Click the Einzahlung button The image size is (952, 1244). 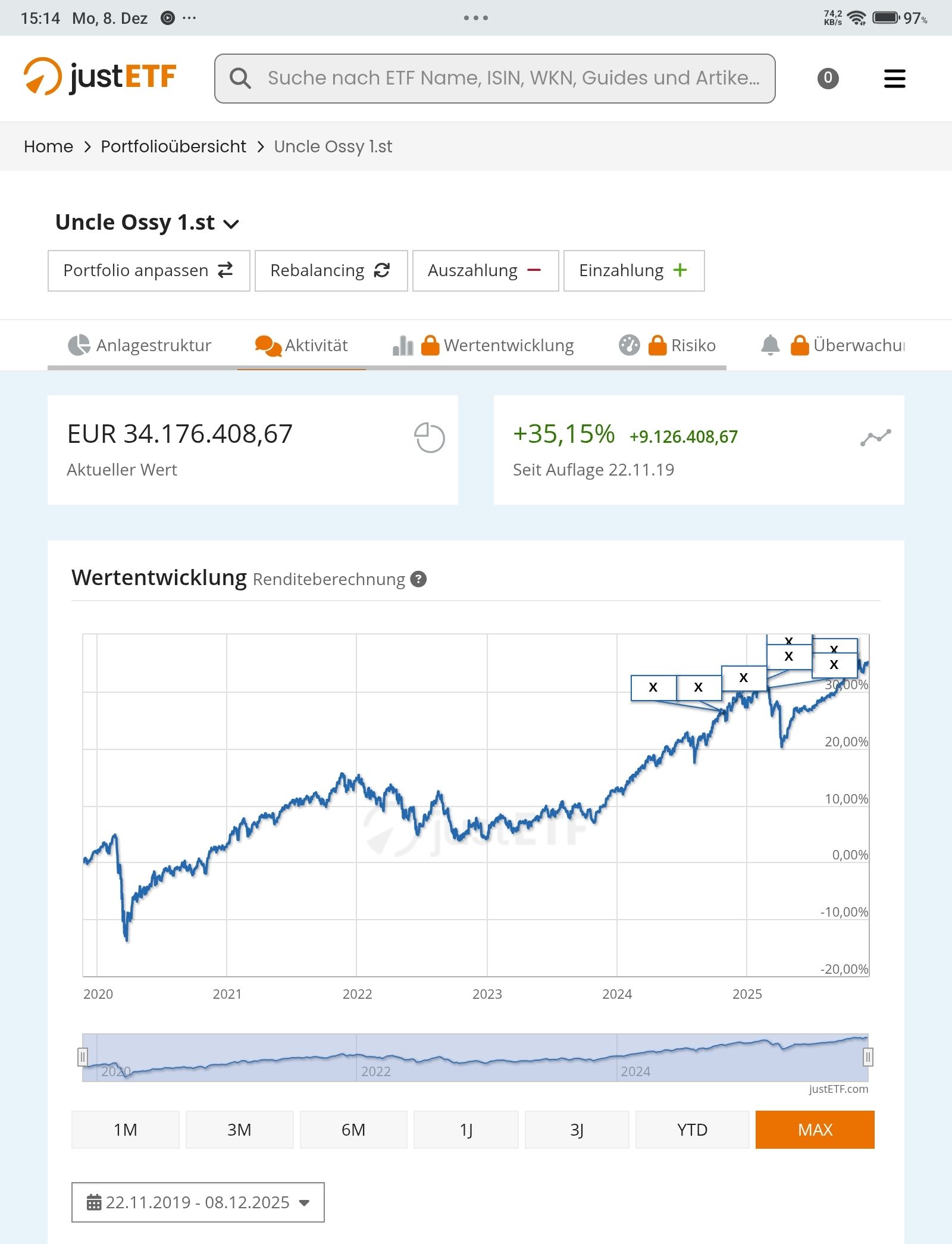tap(634, 271)
